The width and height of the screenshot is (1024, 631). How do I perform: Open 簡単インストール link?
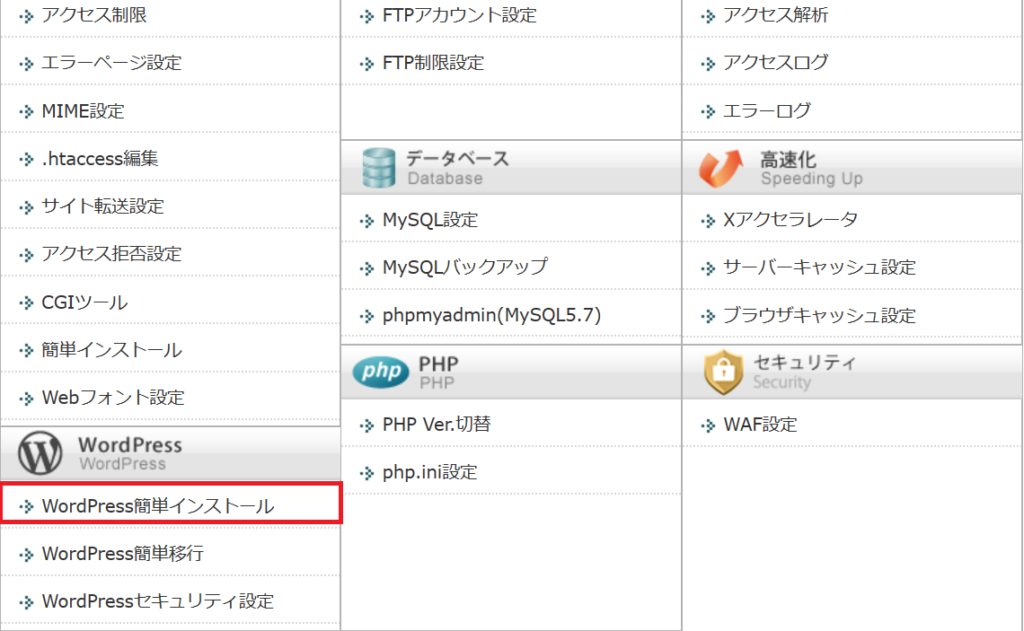coord(112,350)
